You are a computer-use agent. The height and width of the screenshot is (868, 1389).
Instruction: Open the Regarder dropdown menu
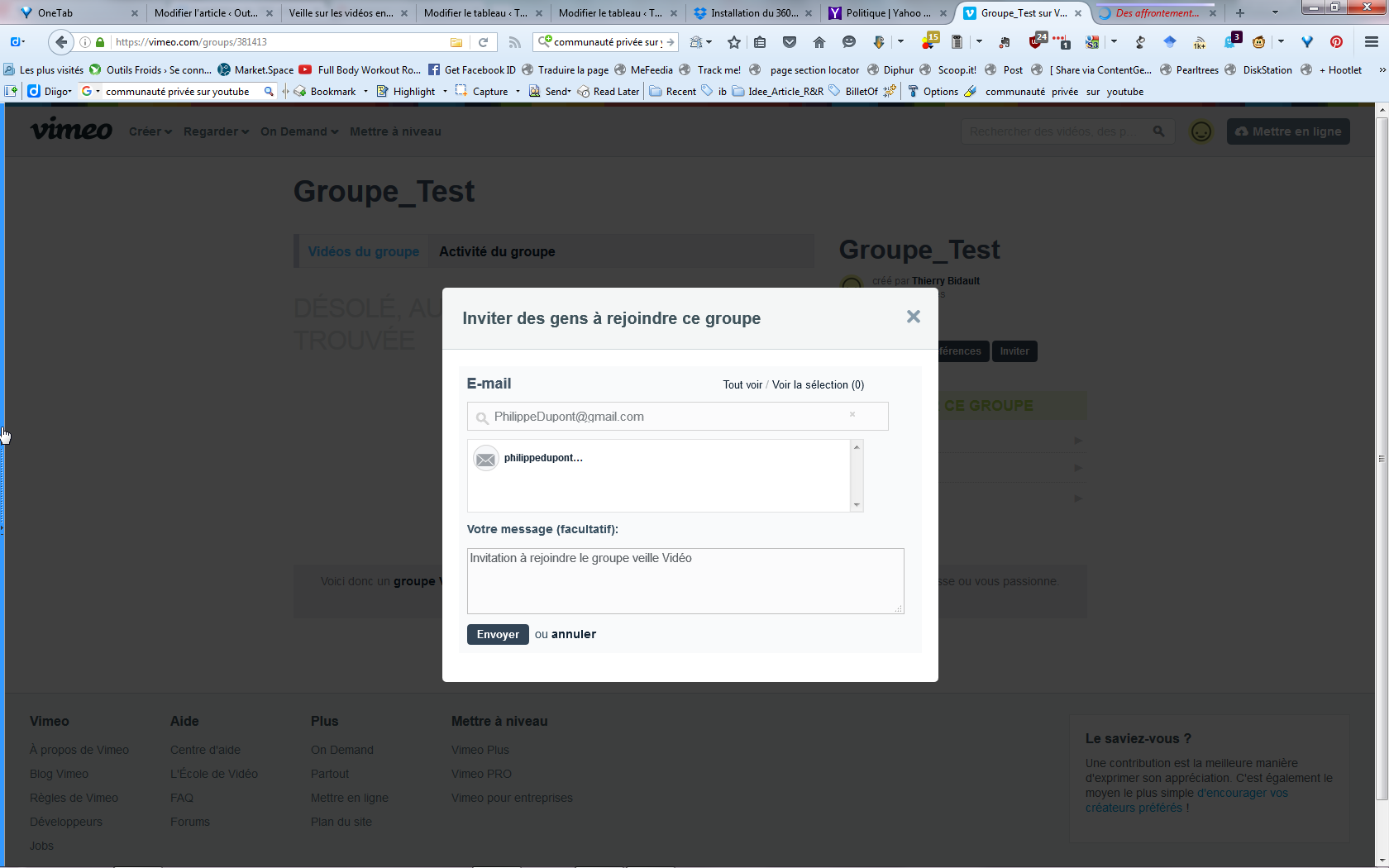point(216,131)
